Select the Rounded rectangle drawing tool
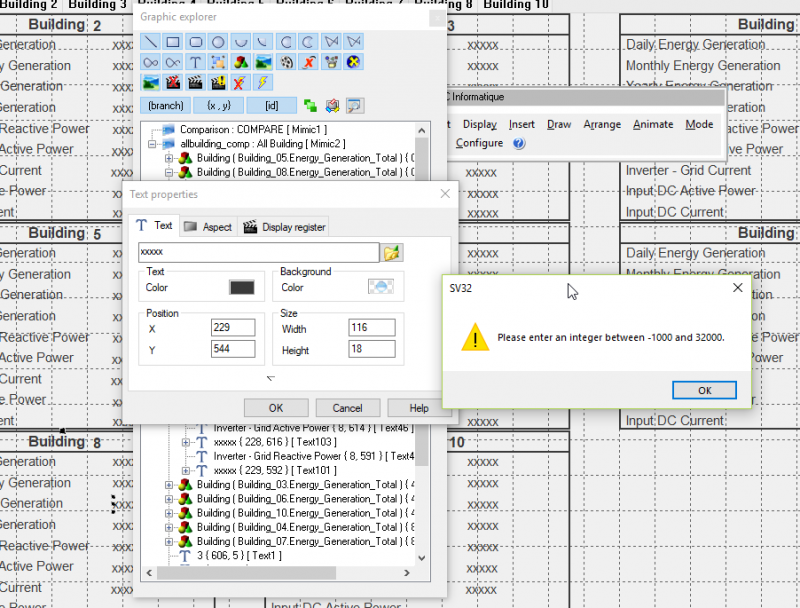Image resolution: width=800 pixels, height=608 pixels. [x=195, y=42]
